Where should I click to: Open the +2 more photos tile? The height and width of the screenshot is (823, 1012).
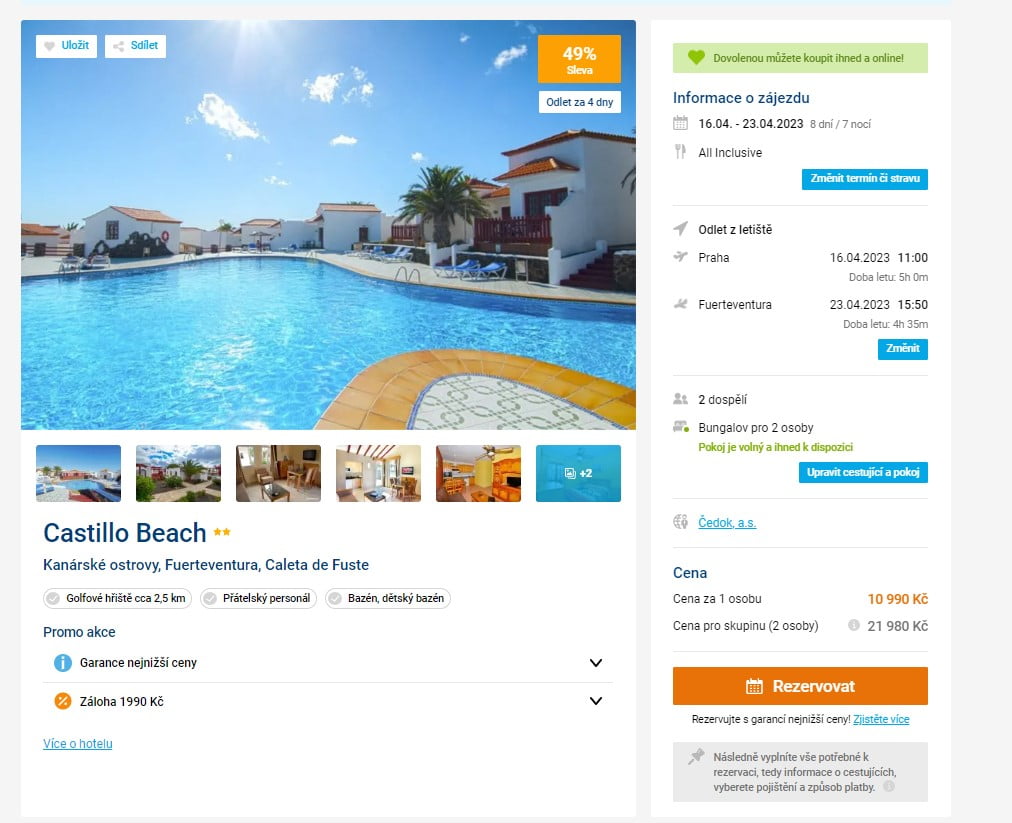point(578,473)
